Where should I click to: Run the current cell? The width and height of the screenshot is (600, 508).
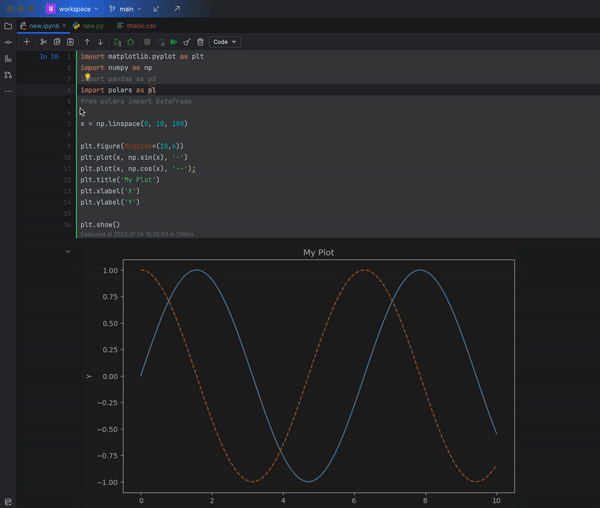(117, 42)
